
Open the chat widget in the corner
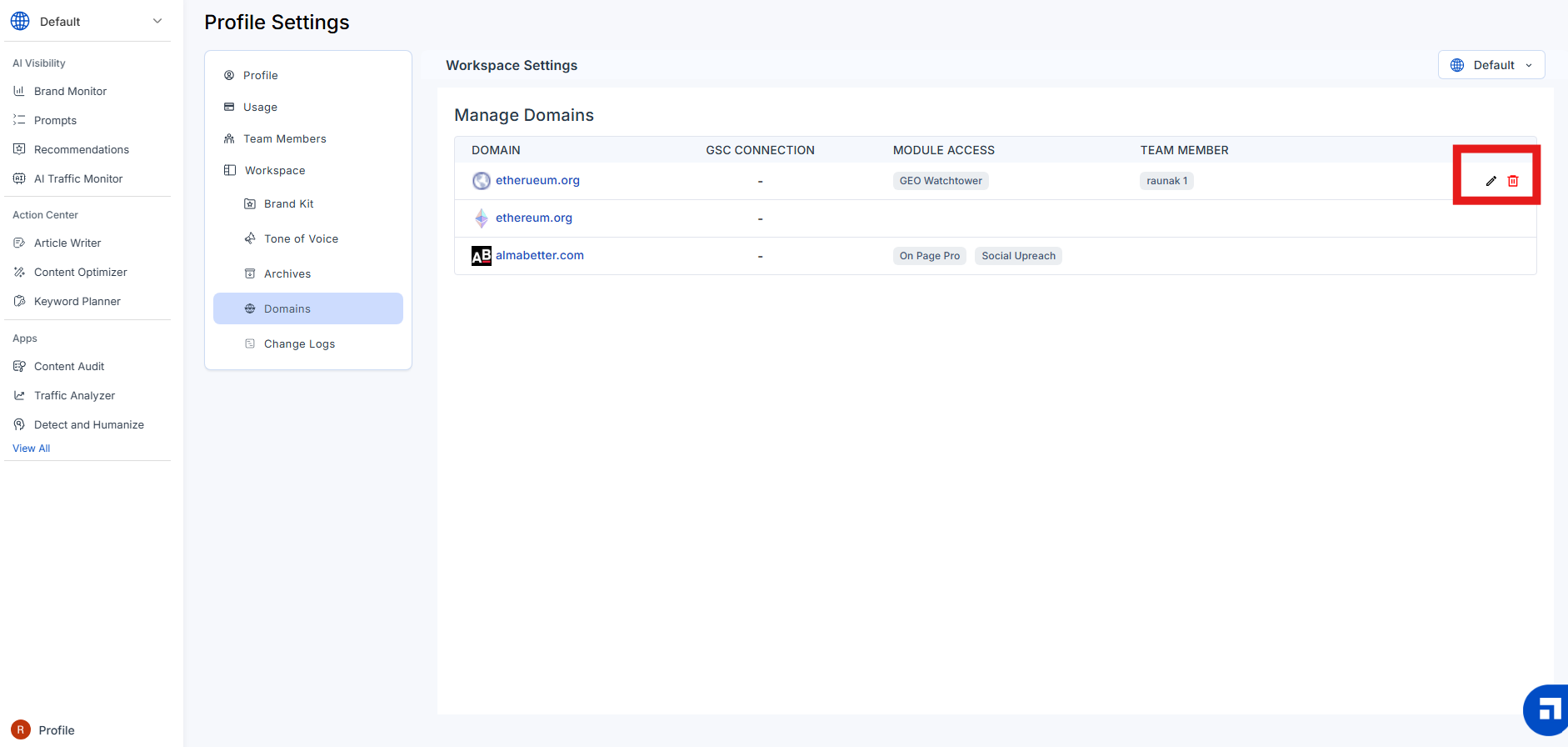1547,711
